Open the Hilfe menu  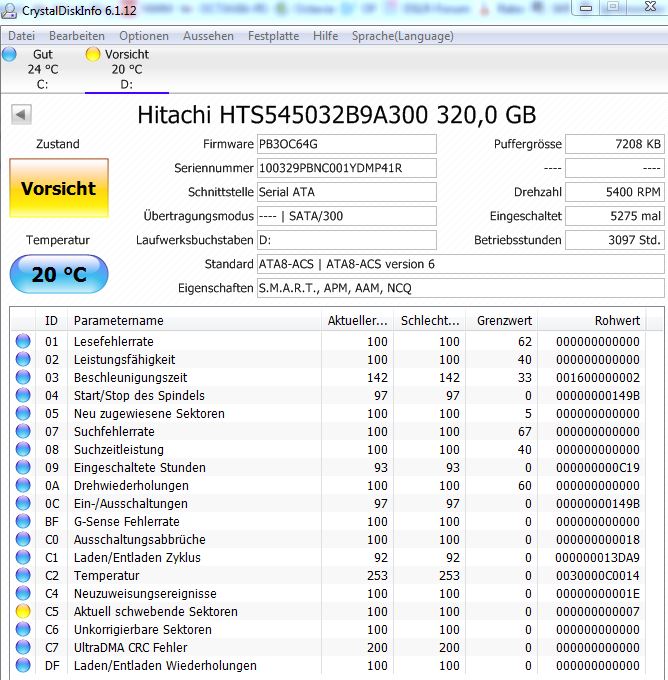[325, 36]
